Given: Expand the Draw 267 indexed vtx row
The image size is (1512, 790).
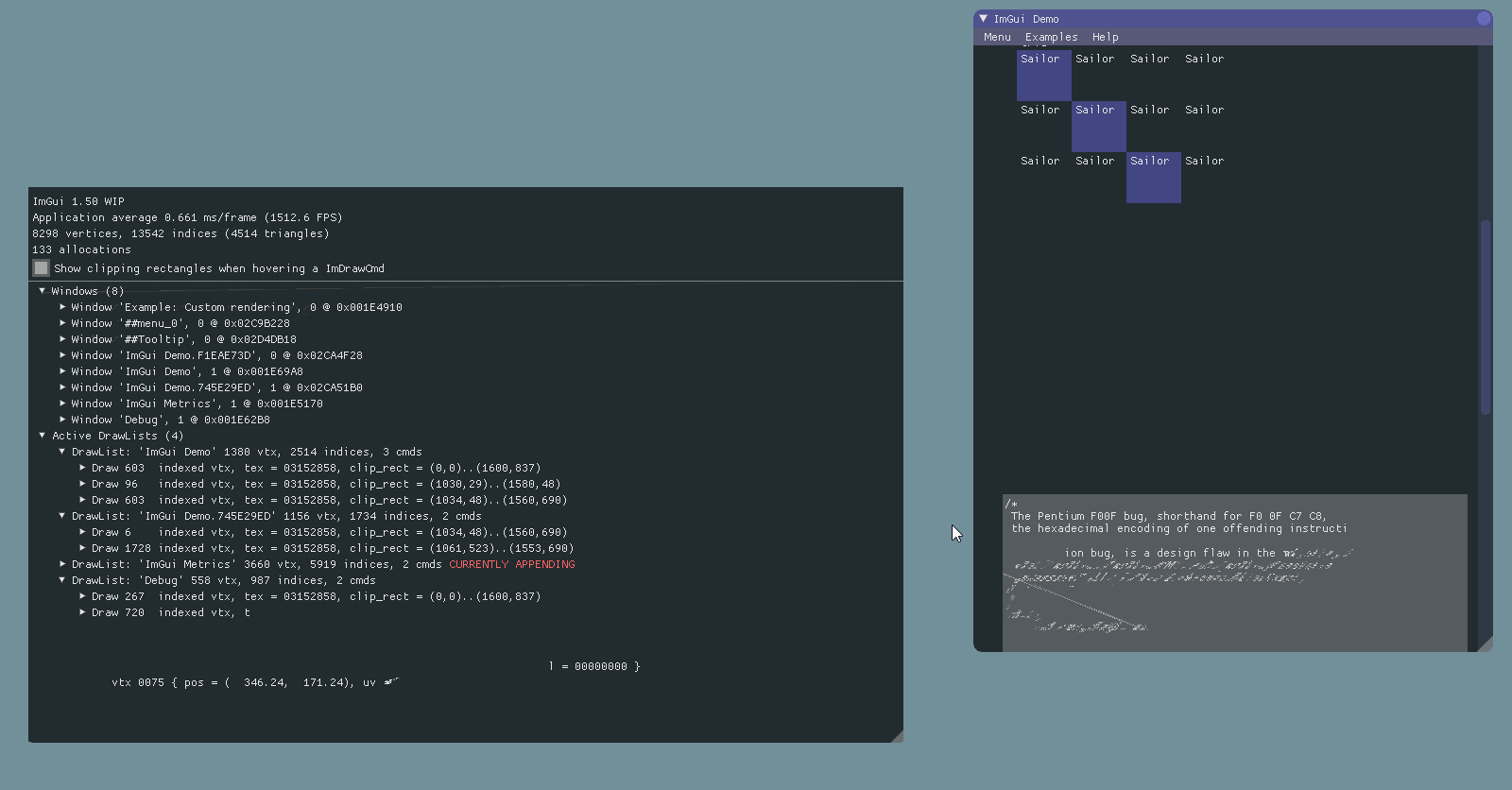Looking at the screenshot, I should coord(82,596).
